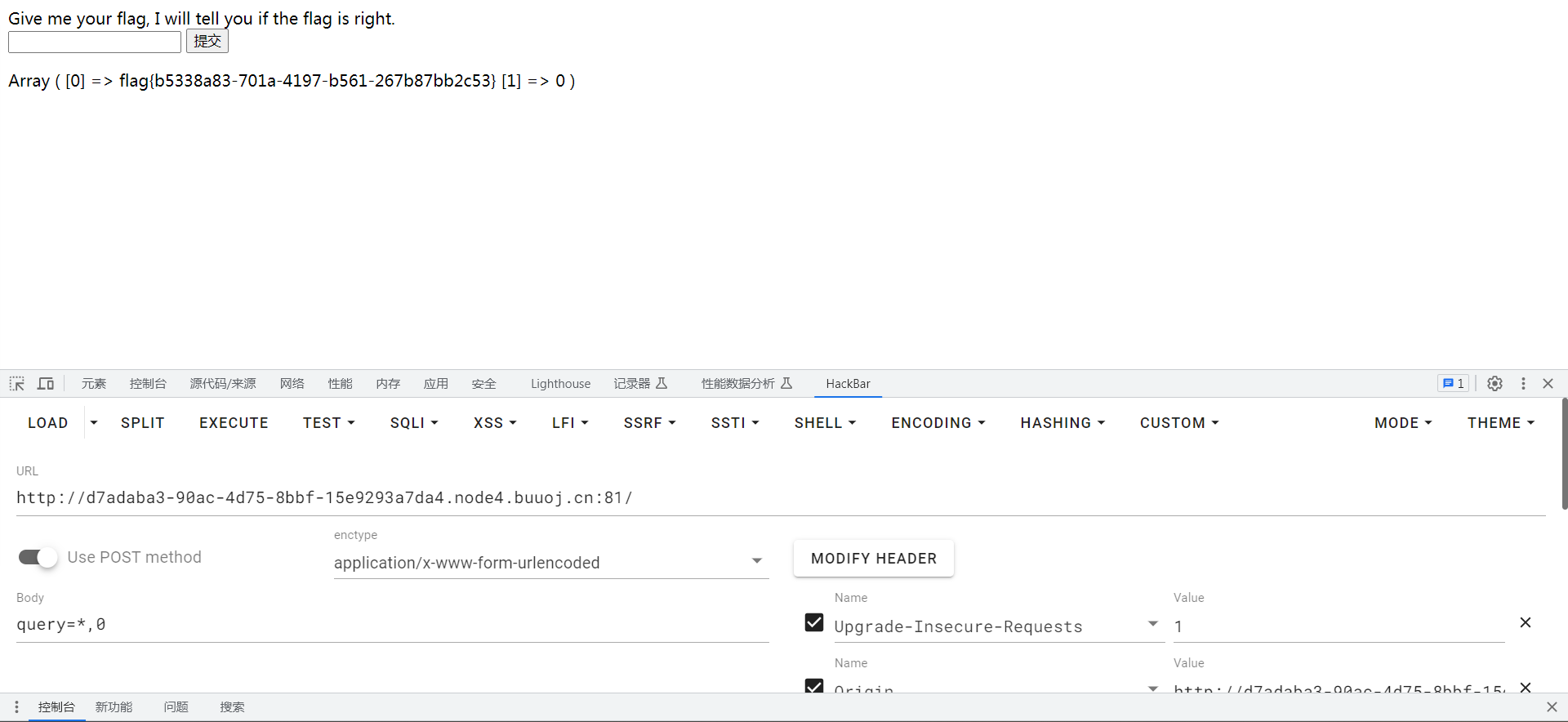Open DevTools settings gear

pos(1494,383)
